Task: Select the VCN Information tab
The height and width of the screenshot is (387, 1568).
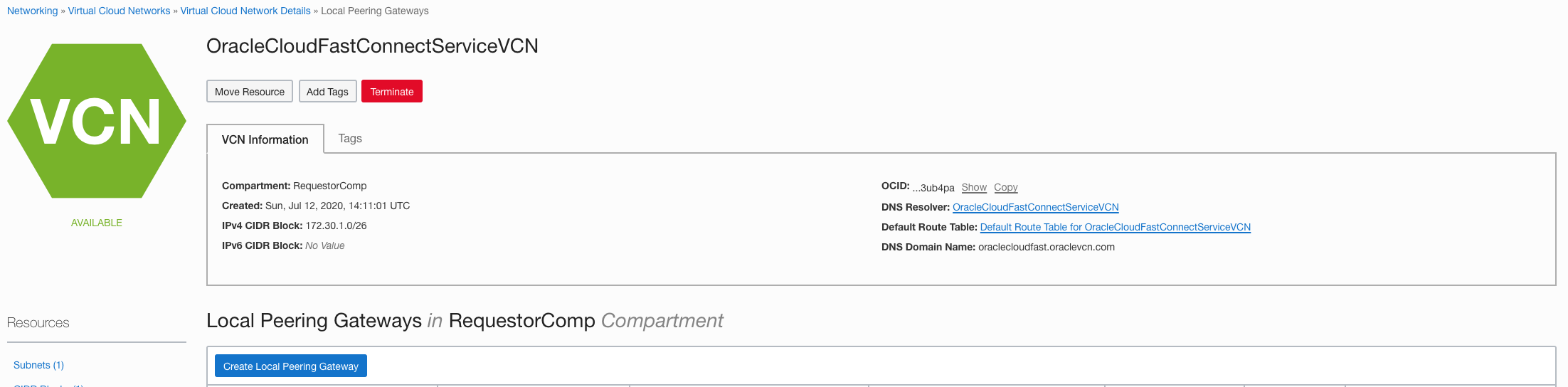Action: point(265,139)
